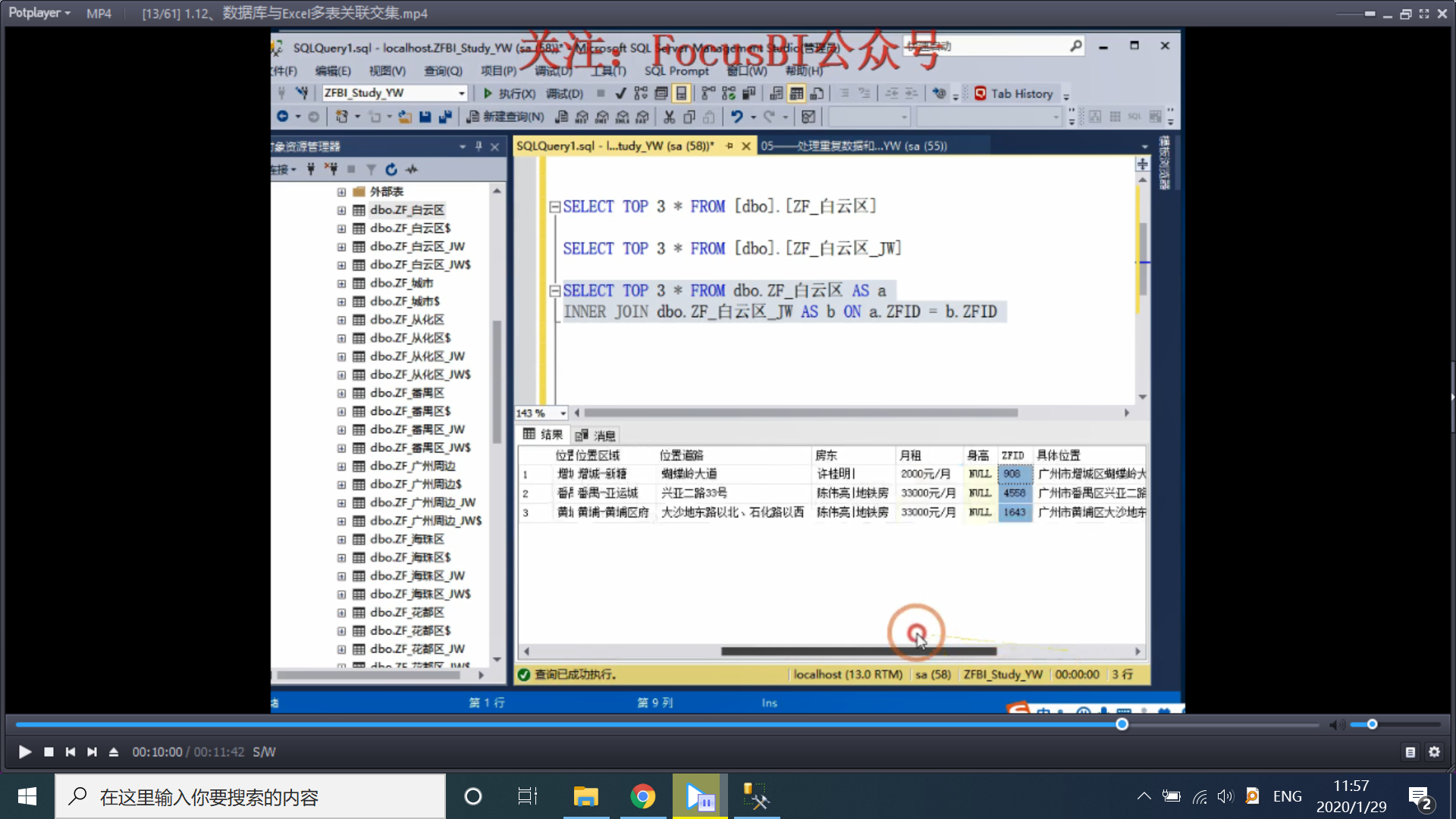Play the video in PotPlayer

click(24, 752)
